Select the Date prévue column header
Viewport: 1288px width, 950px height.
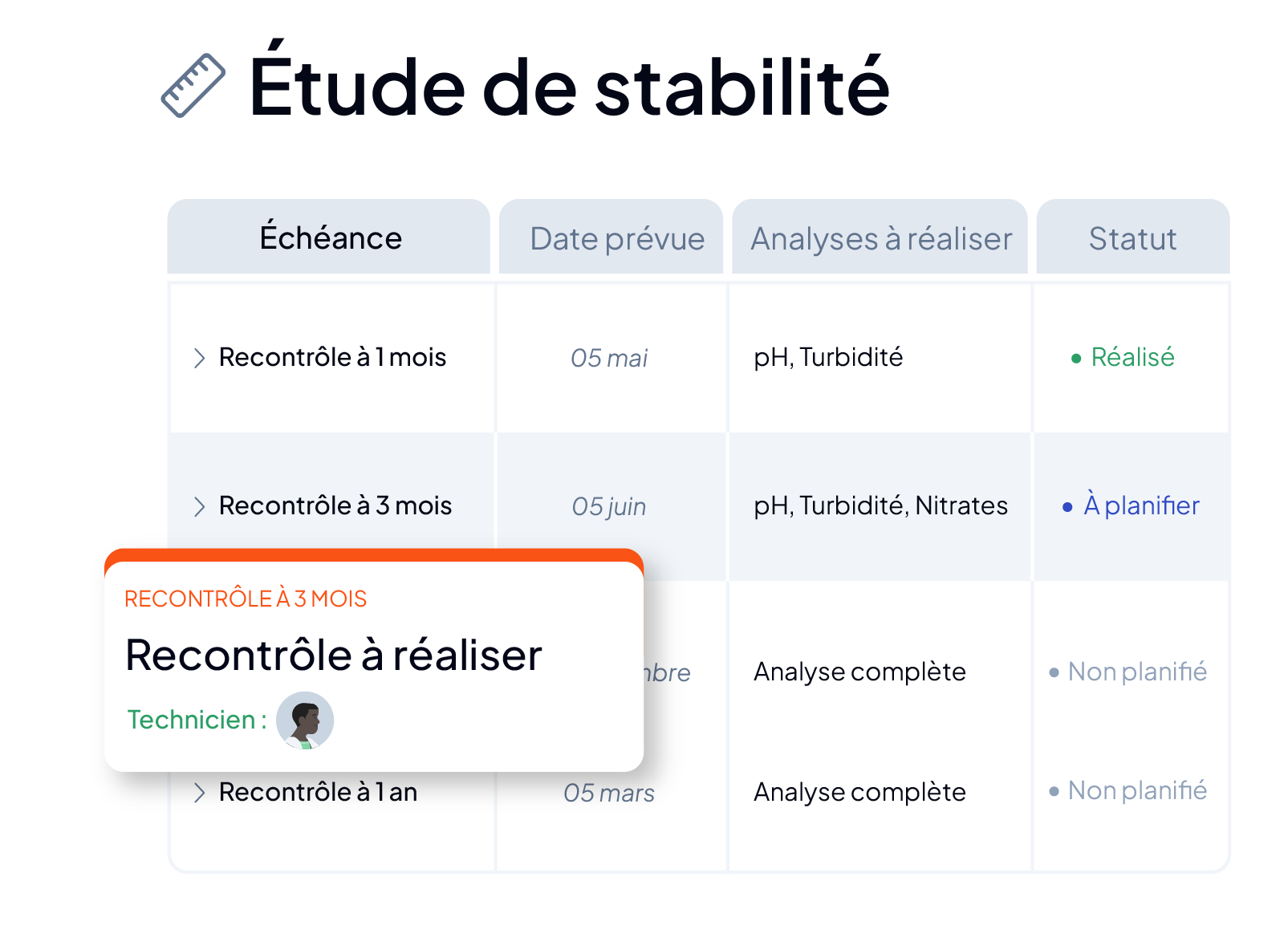[x=611, y=237]
